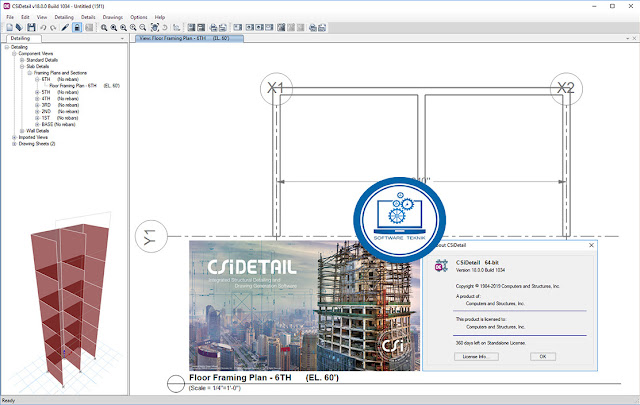This screenshot has width=640, height=405.
Task: Expand the 2ND (No rebars) node
Action: (37, 111)
